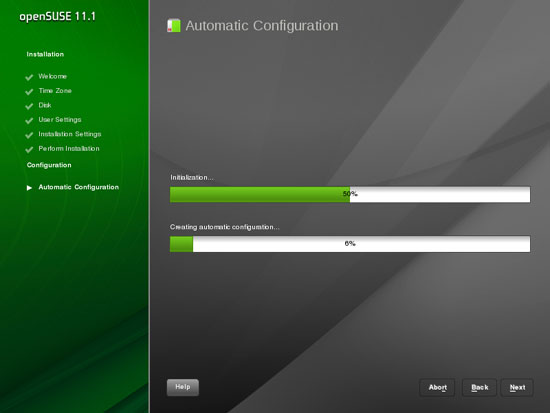Screen dimensions: 550x413
Task: Click the checkmark beside Welcome
Action: tap(29, 77)
